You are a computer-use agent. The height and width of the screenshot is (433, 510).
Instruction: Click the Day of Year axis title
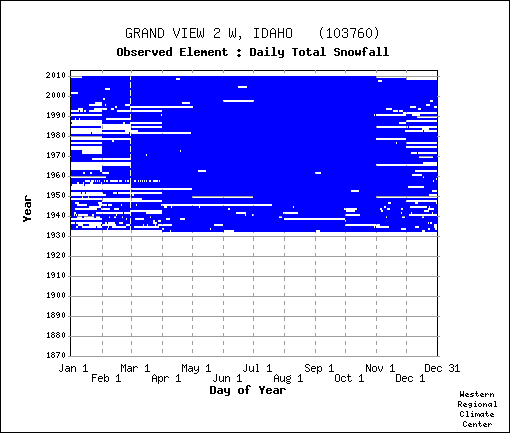(248, 390)
